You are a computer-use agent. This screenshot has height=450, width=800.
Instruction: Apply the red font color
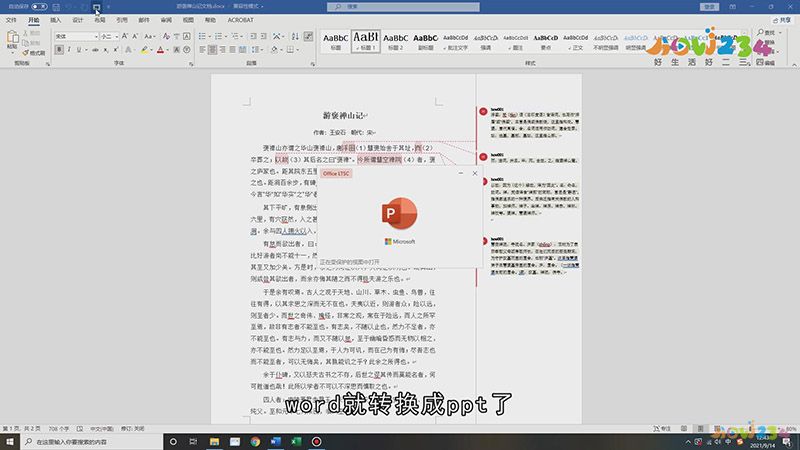(160, 49)
